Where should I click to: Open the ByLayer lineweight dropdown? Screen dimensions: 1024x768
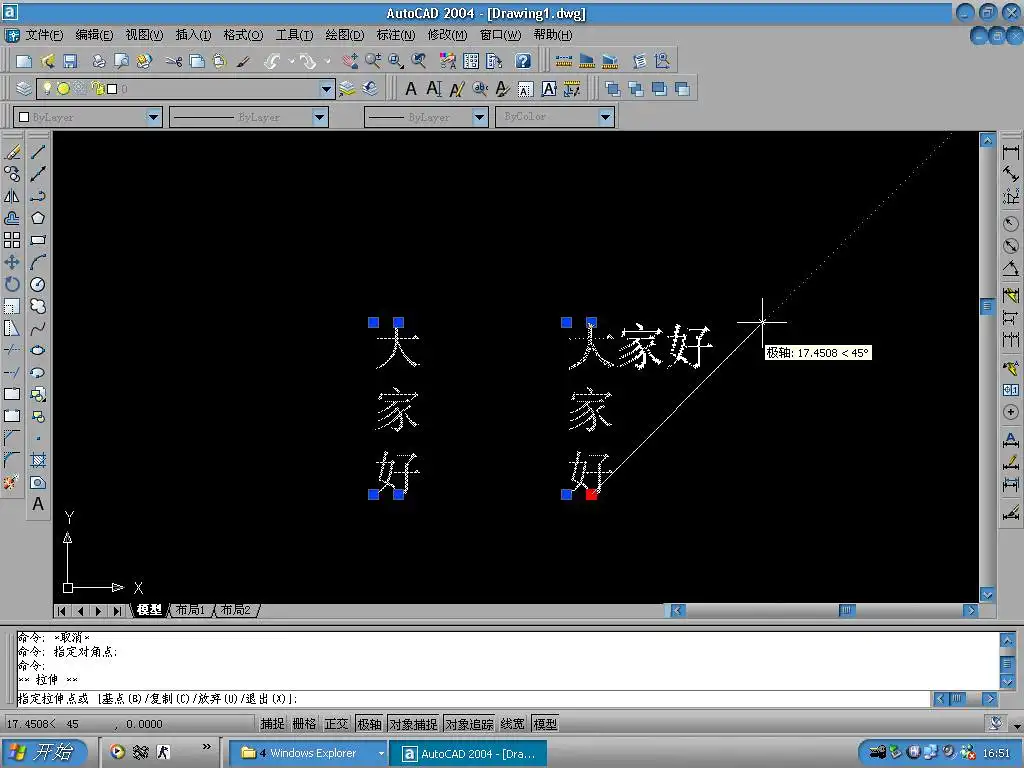click(x=480, y=118)
